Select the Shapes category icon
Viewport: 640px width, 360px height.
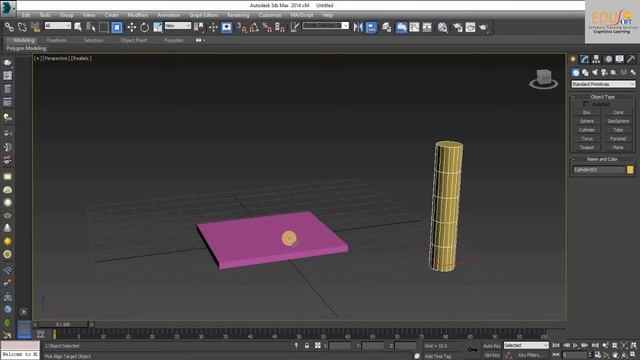click(585, 72)
